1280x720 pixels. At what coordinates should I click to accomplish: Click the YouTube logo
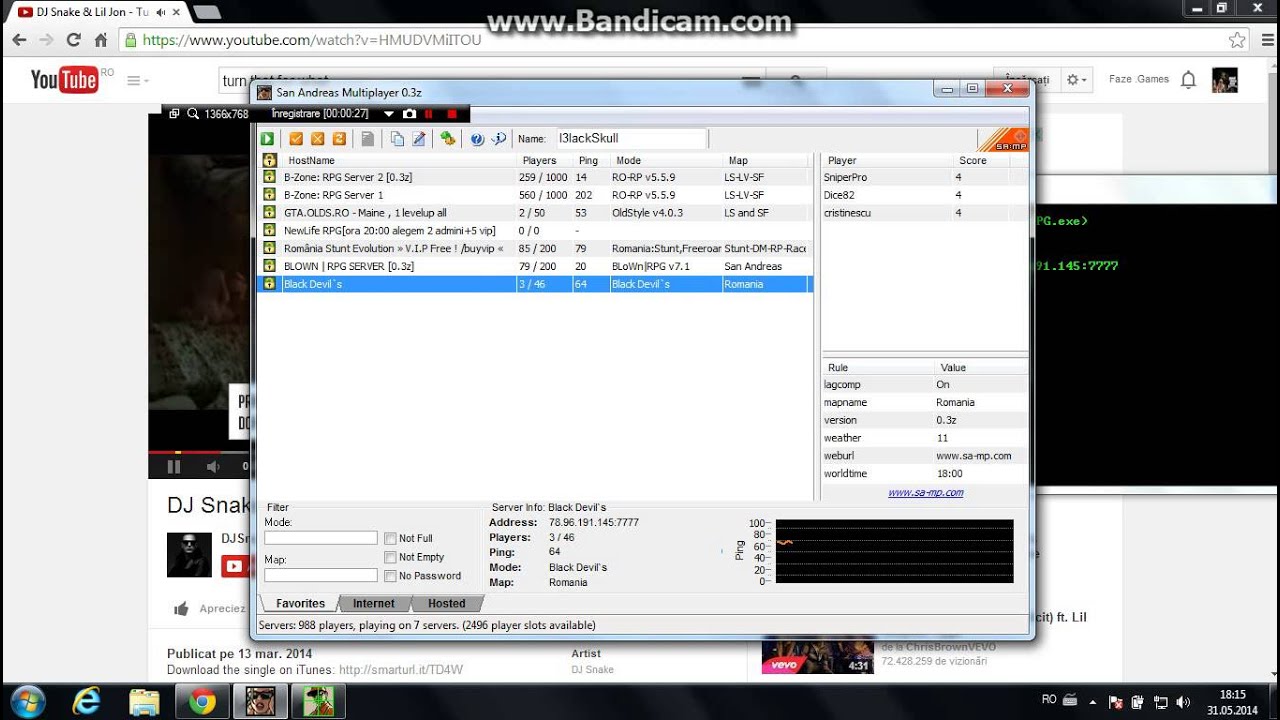click(x=65, y=80)
